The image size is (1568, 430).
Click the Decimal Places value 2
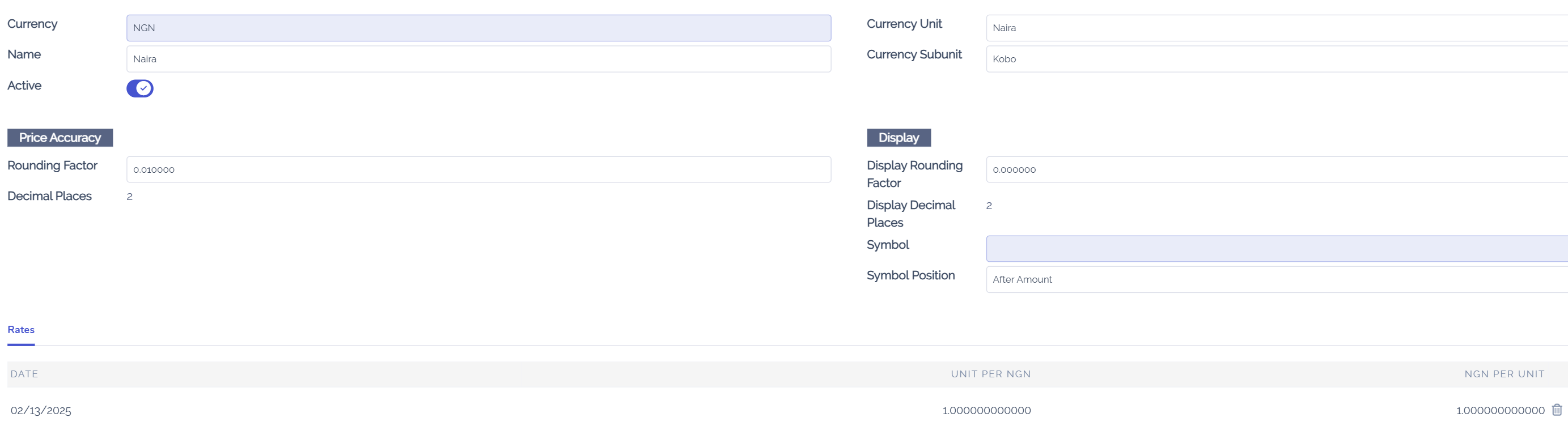(129, 196)
